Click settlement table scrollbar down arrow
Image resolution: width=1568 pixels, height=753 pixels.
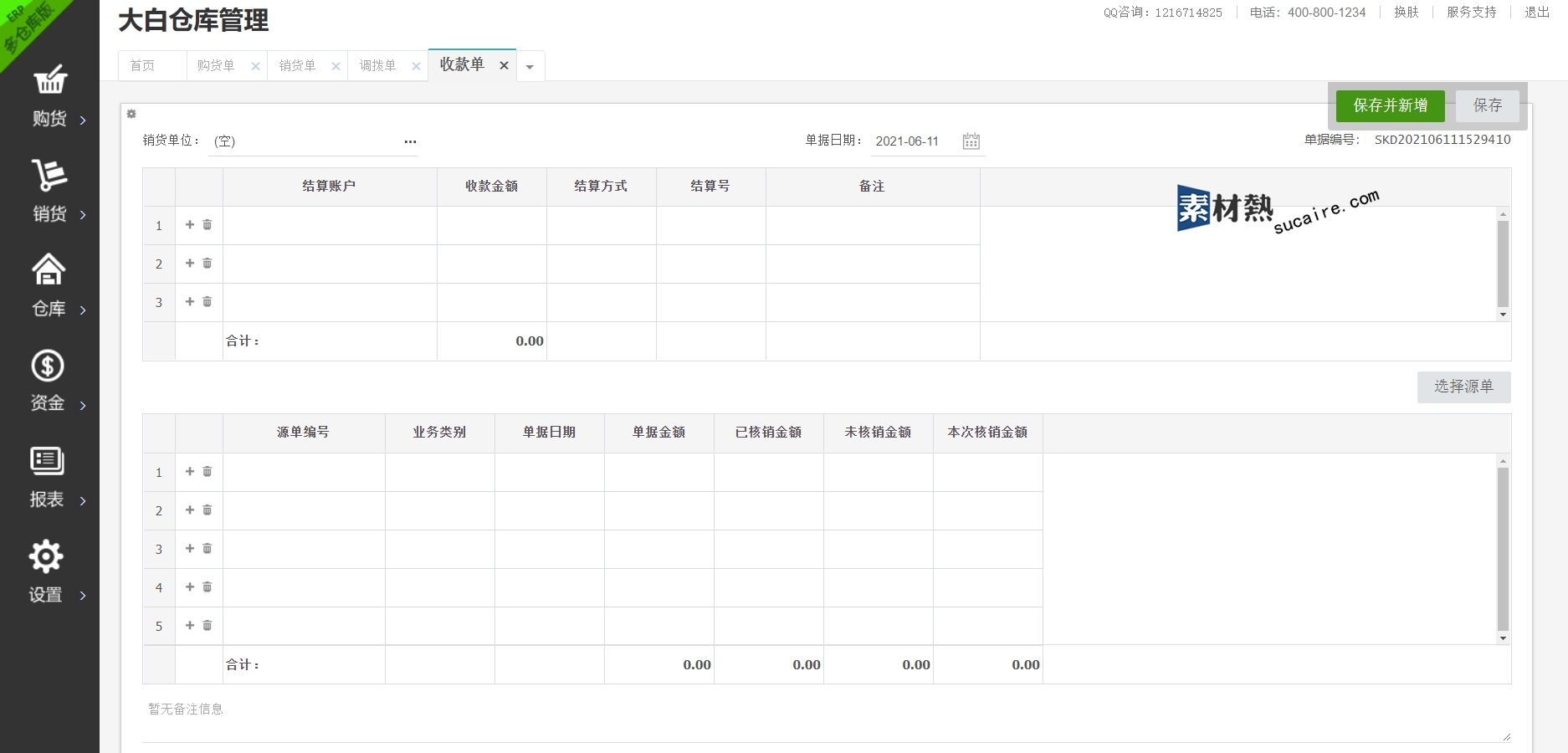pos(1503,315)
